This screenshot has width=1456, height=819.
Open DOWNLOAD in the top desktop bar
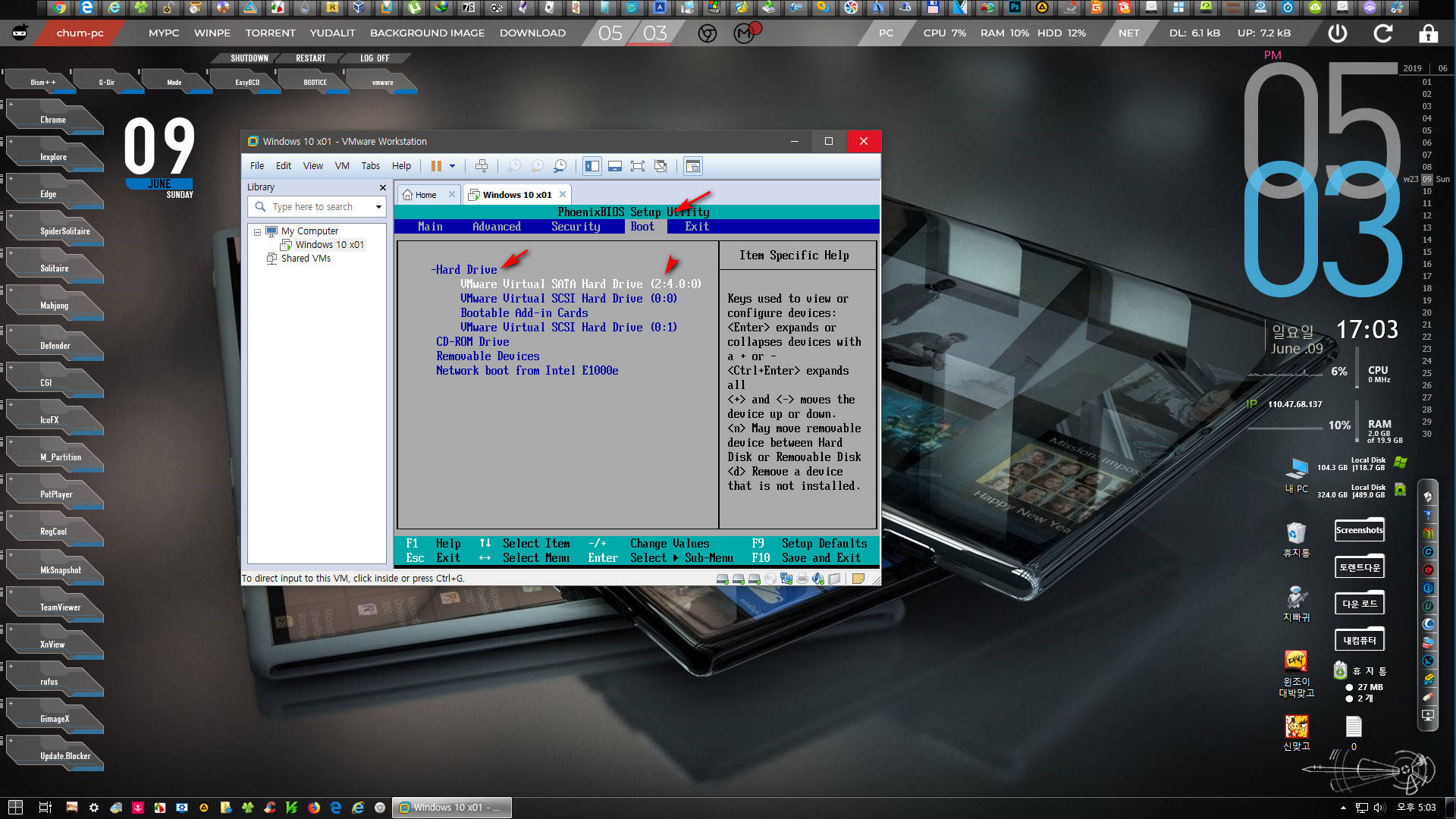tap(532, 33)
